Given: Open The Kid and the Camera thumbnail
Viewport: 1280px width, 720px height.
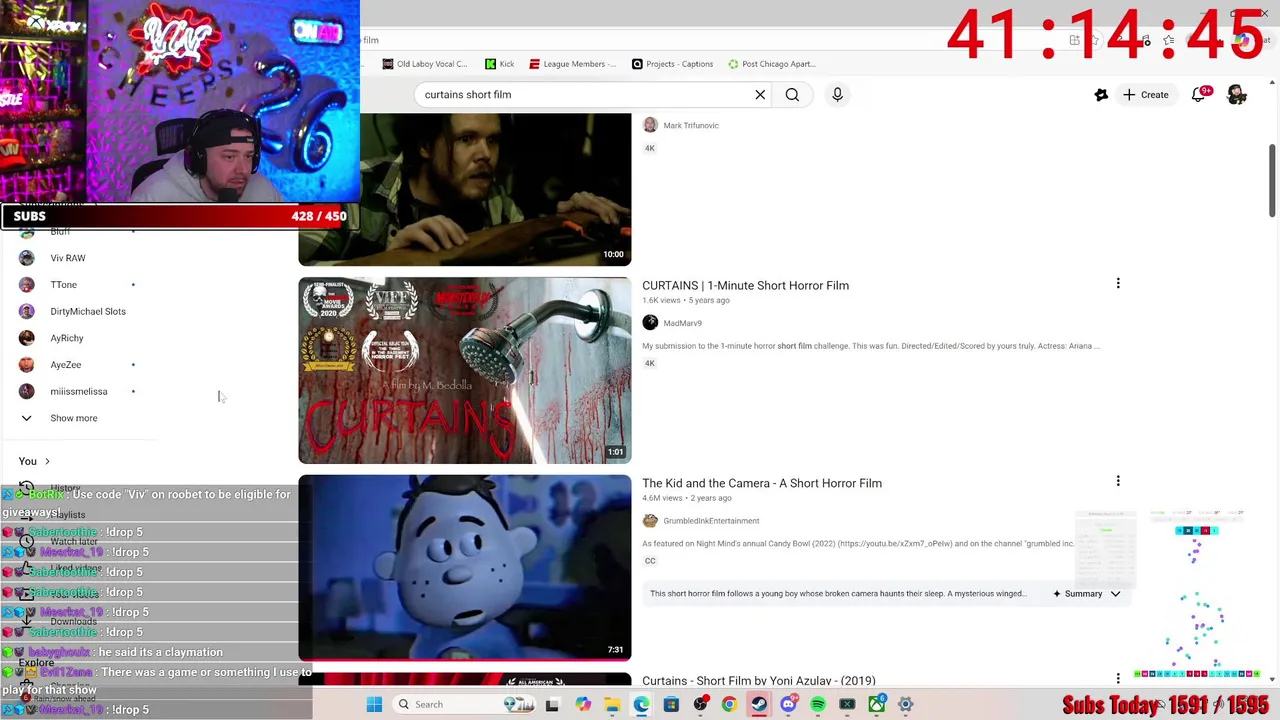Looking at the screenshot, I should pos(465,567).
